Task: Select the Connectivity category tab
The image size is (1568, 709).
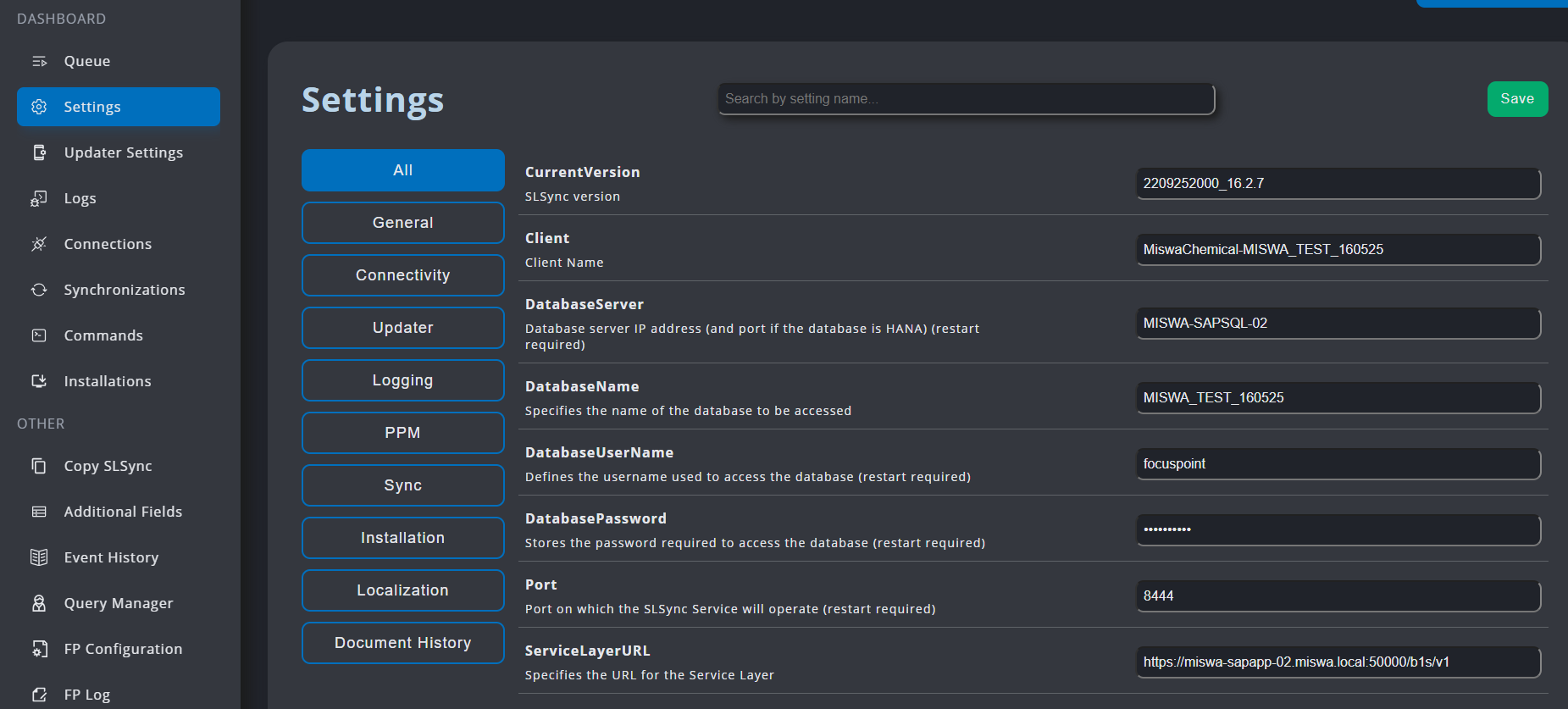Action: [x=402, y=275]
